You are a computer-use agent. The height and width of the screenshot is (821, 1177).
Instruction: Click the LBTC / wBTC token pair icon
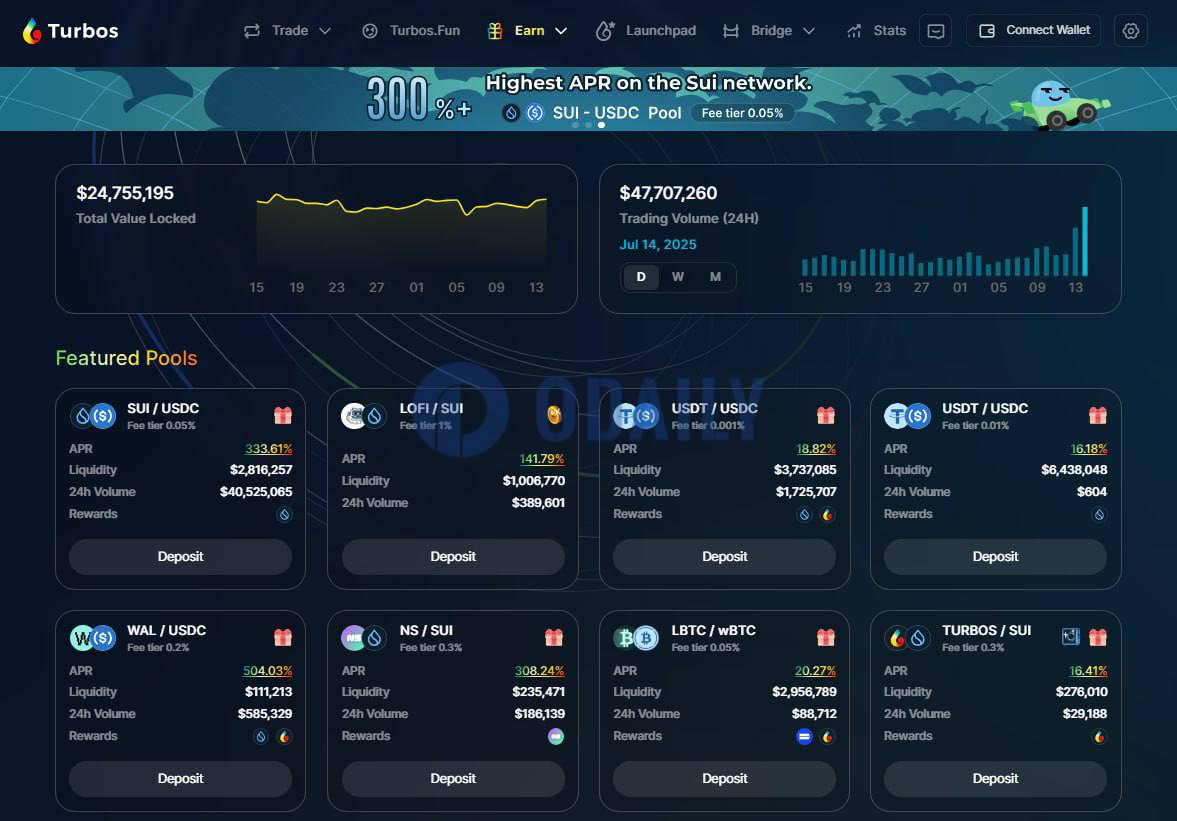pyautogui.click(x=636, y=638)
